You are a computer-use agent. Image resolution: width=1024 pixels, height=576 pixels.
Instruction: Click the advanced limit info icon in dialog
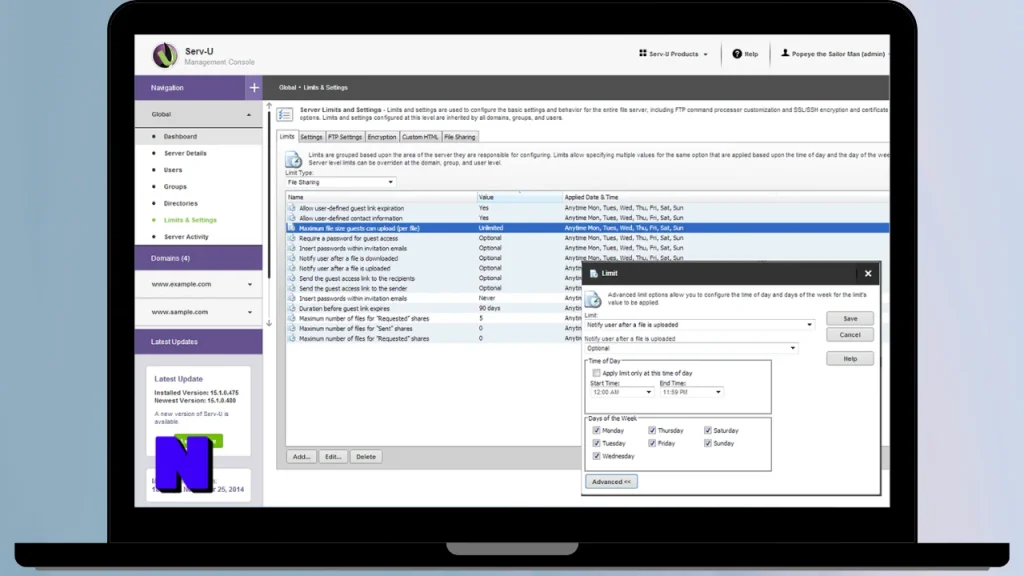click(593, 299)
